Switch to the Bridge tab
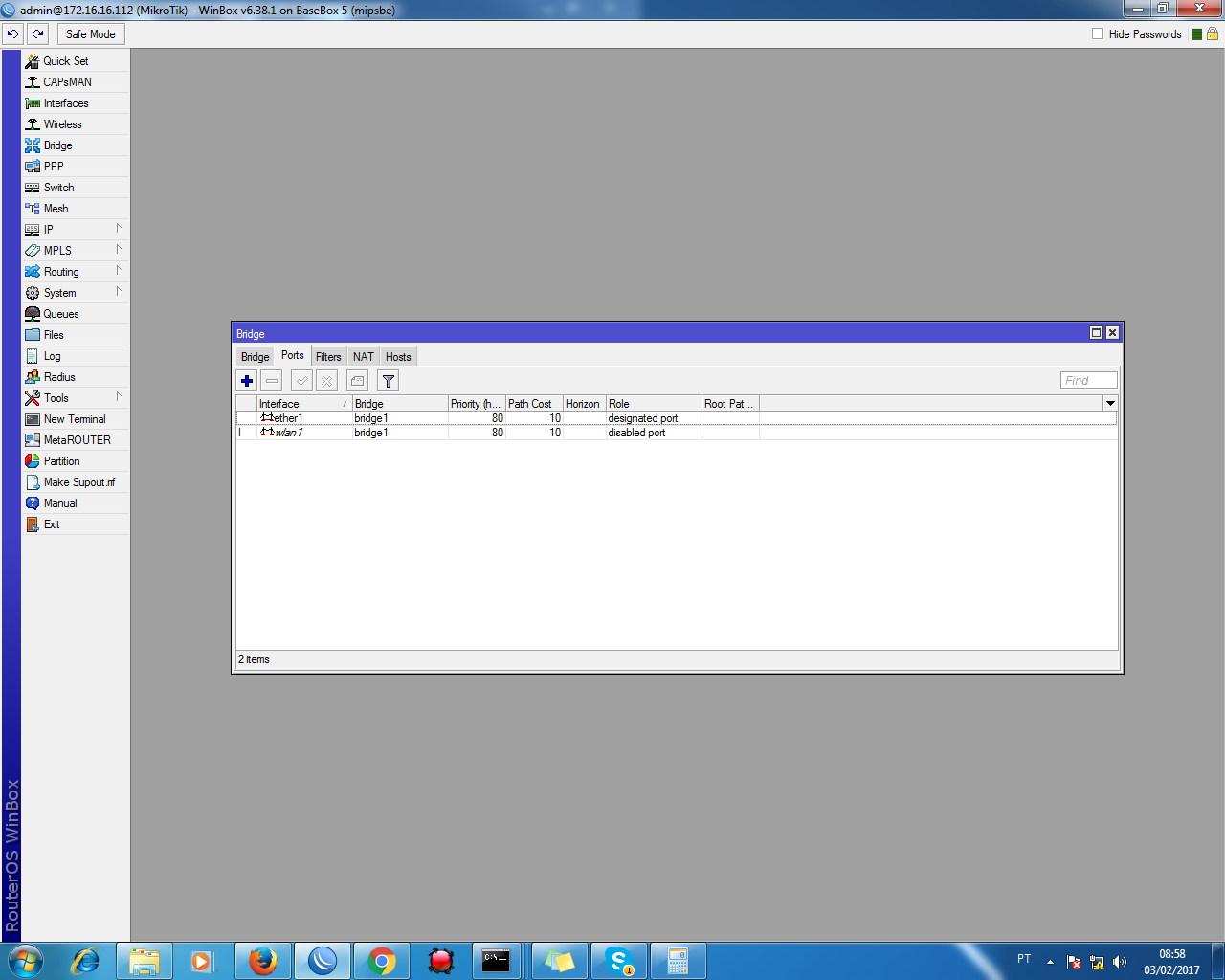The width and height of the screenshot is (1225, 980). coord(256,357)
